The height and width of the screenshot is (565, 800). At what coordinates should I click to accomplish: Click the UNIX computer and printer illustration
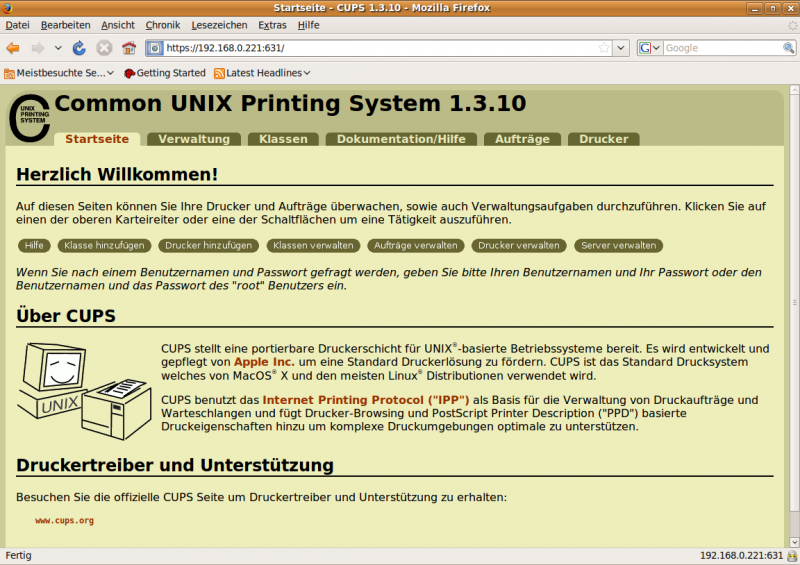point(84,391)
